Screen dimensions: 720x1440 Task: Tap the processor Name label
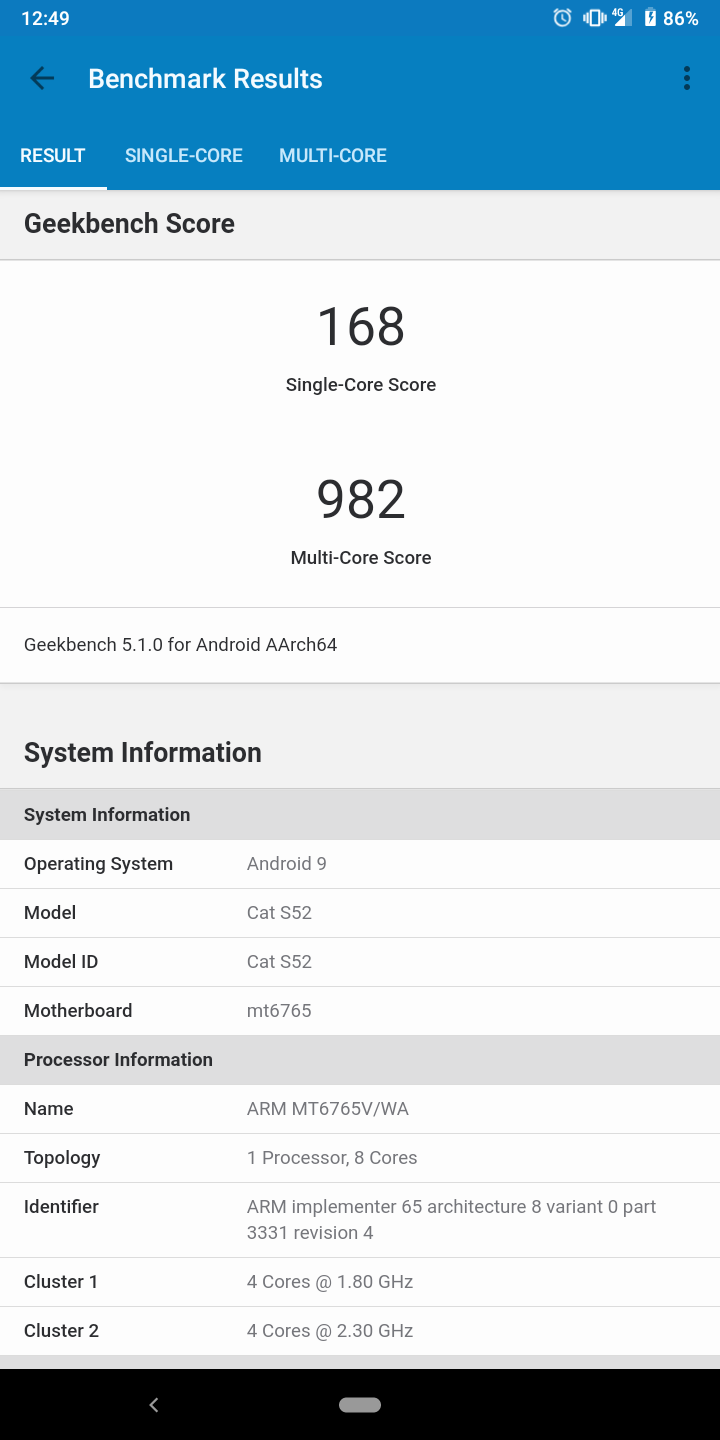point(49,1109)
